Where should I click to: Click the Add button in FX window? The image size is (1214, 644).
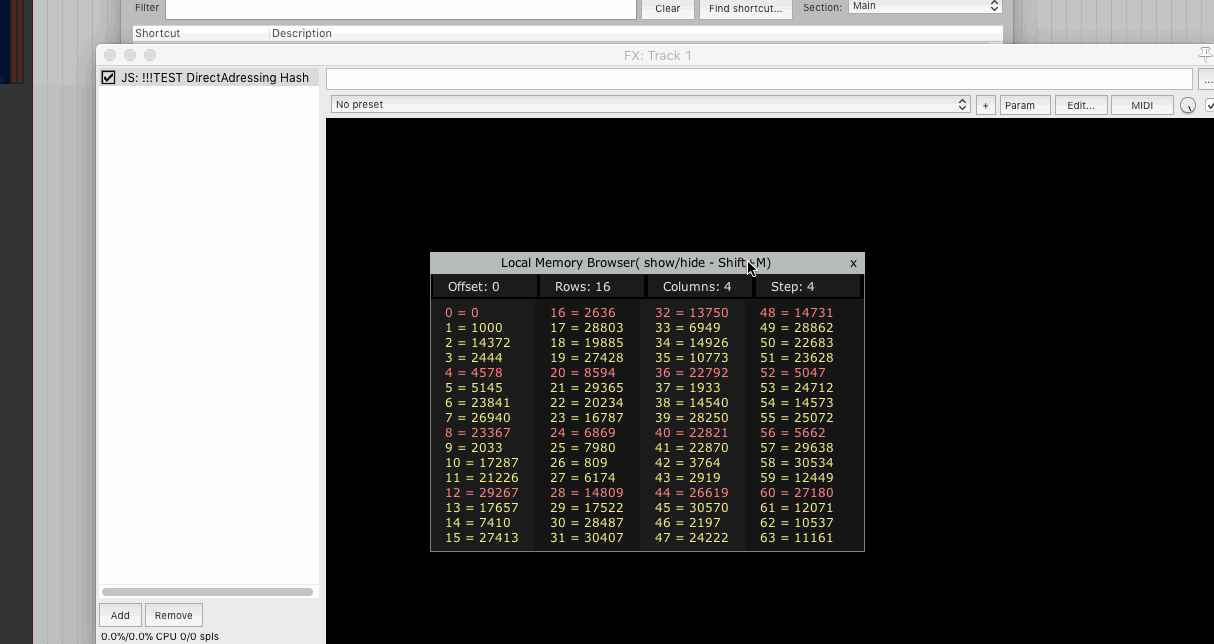point(120,615)
